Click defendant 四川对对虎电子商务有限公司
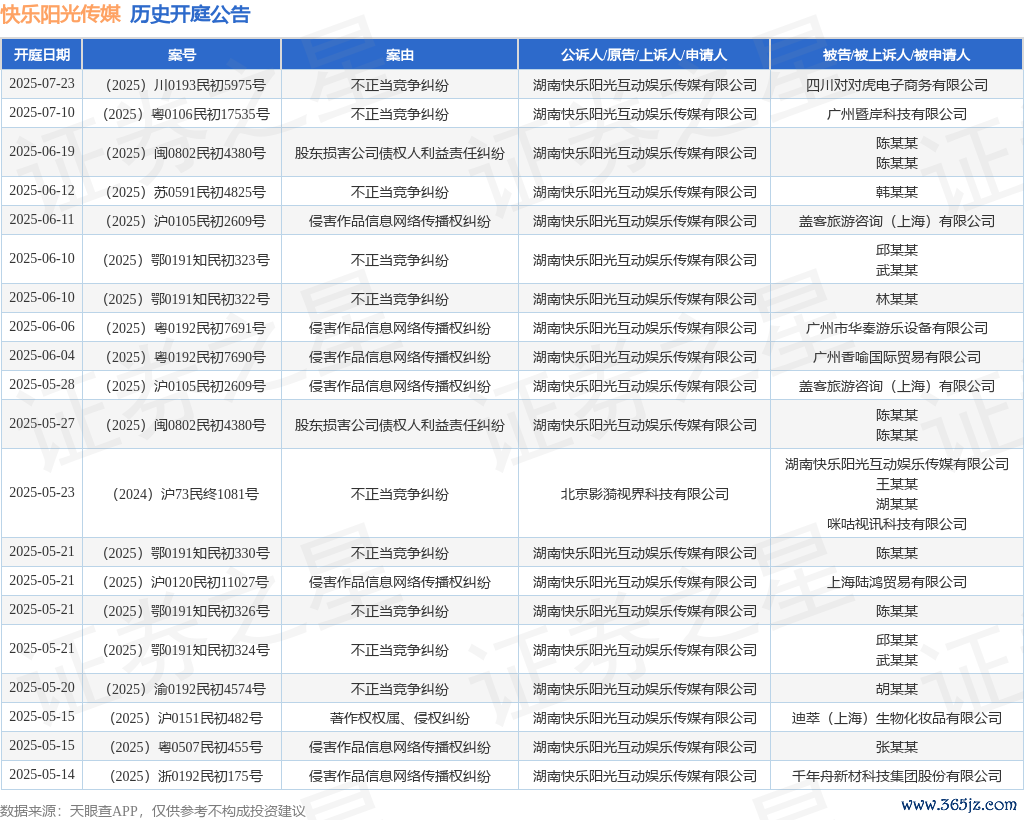1024x820 pixels. pyautogui.click(x=897, y=85)
